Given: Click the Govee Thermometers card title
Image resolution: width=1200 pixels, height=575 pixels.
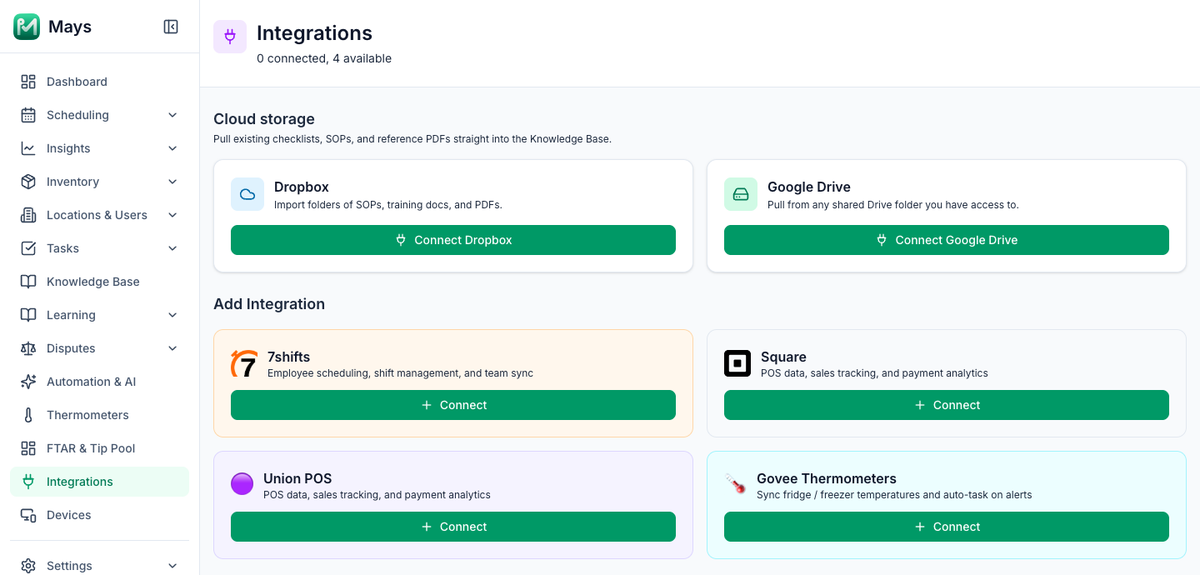Looking at the screenshot, I should click(x=826, y=479).
